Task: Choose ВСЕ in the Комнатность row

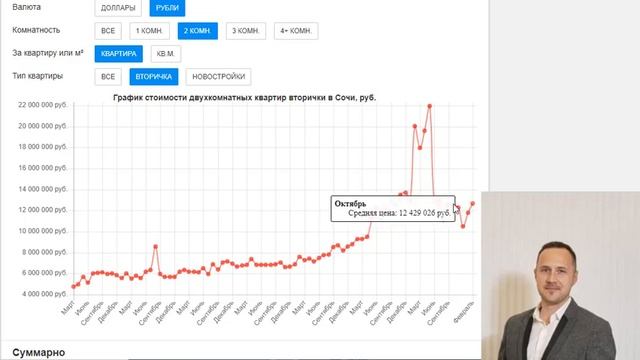Action: (108, 31)
